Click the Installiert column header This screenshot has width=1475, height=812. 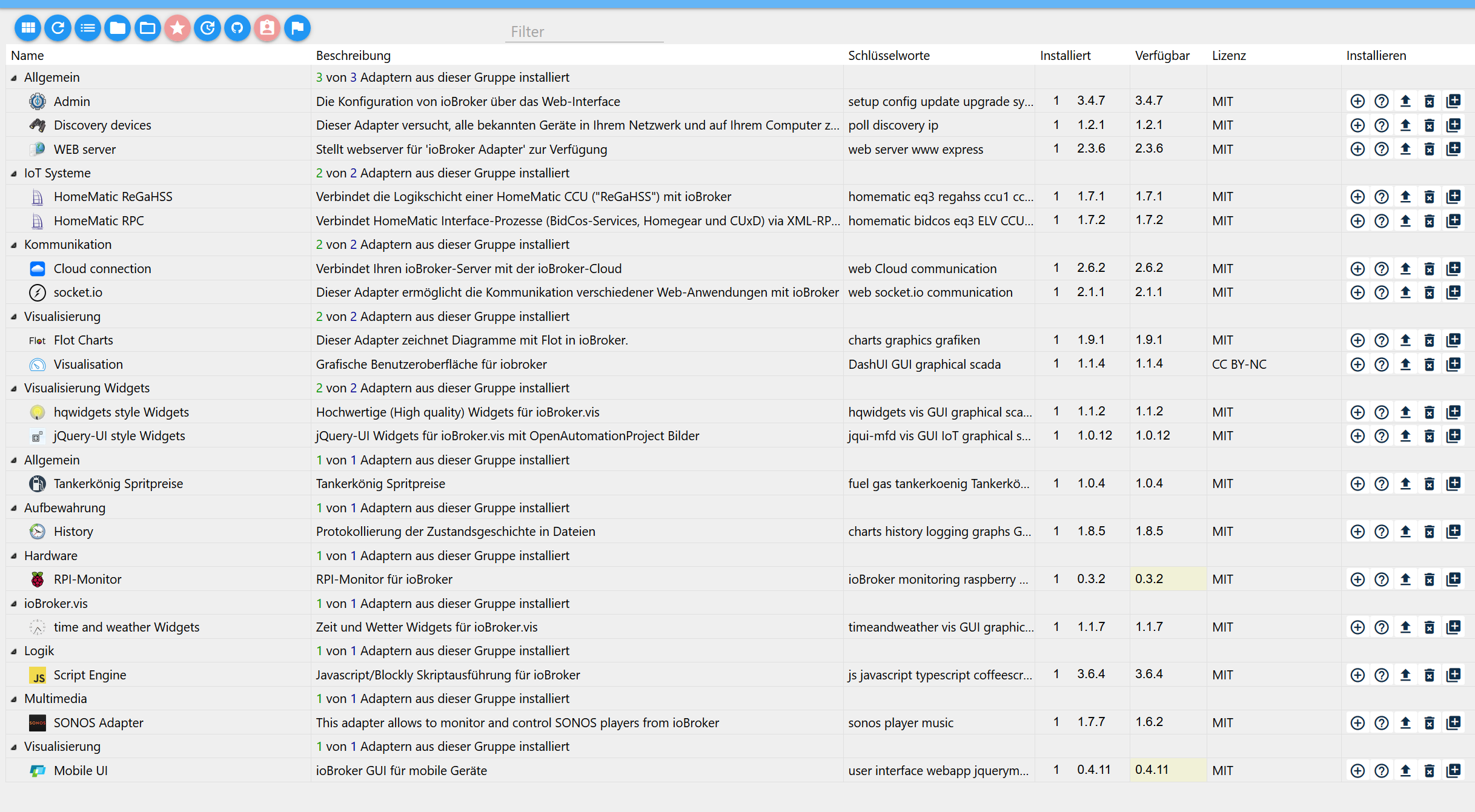(1065, 55)
